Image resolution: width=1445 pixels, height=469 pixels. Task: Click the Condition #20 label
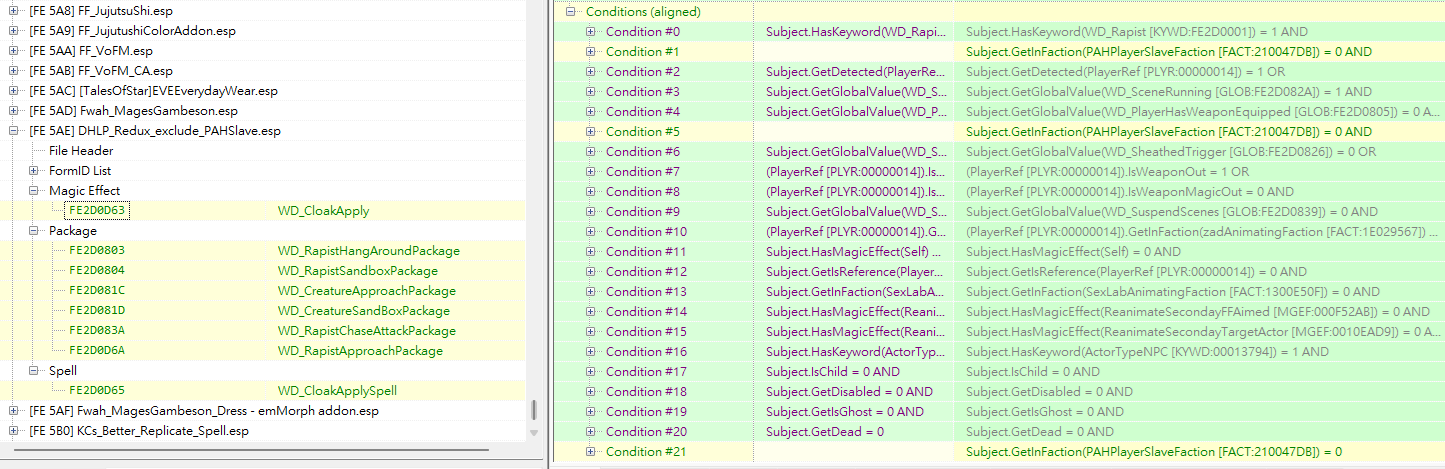(646, 432)
